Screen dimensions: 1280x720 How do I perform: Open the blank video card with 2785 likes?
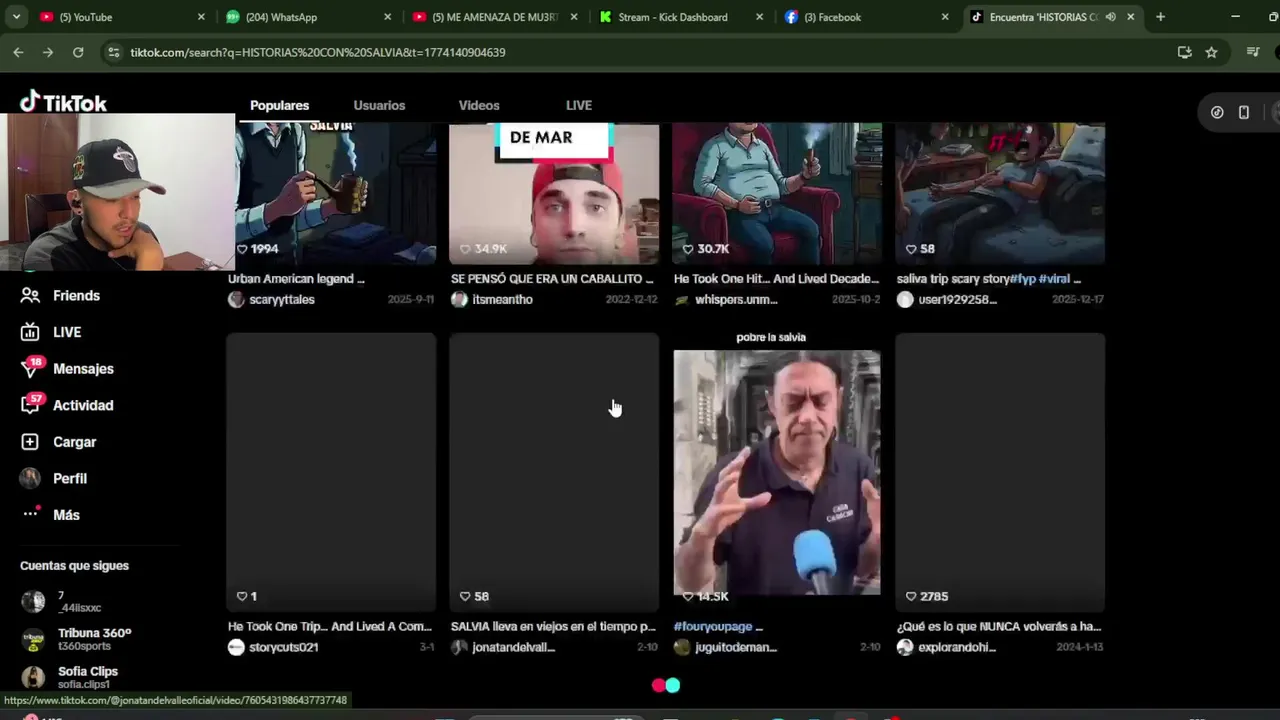[1000, 472]
